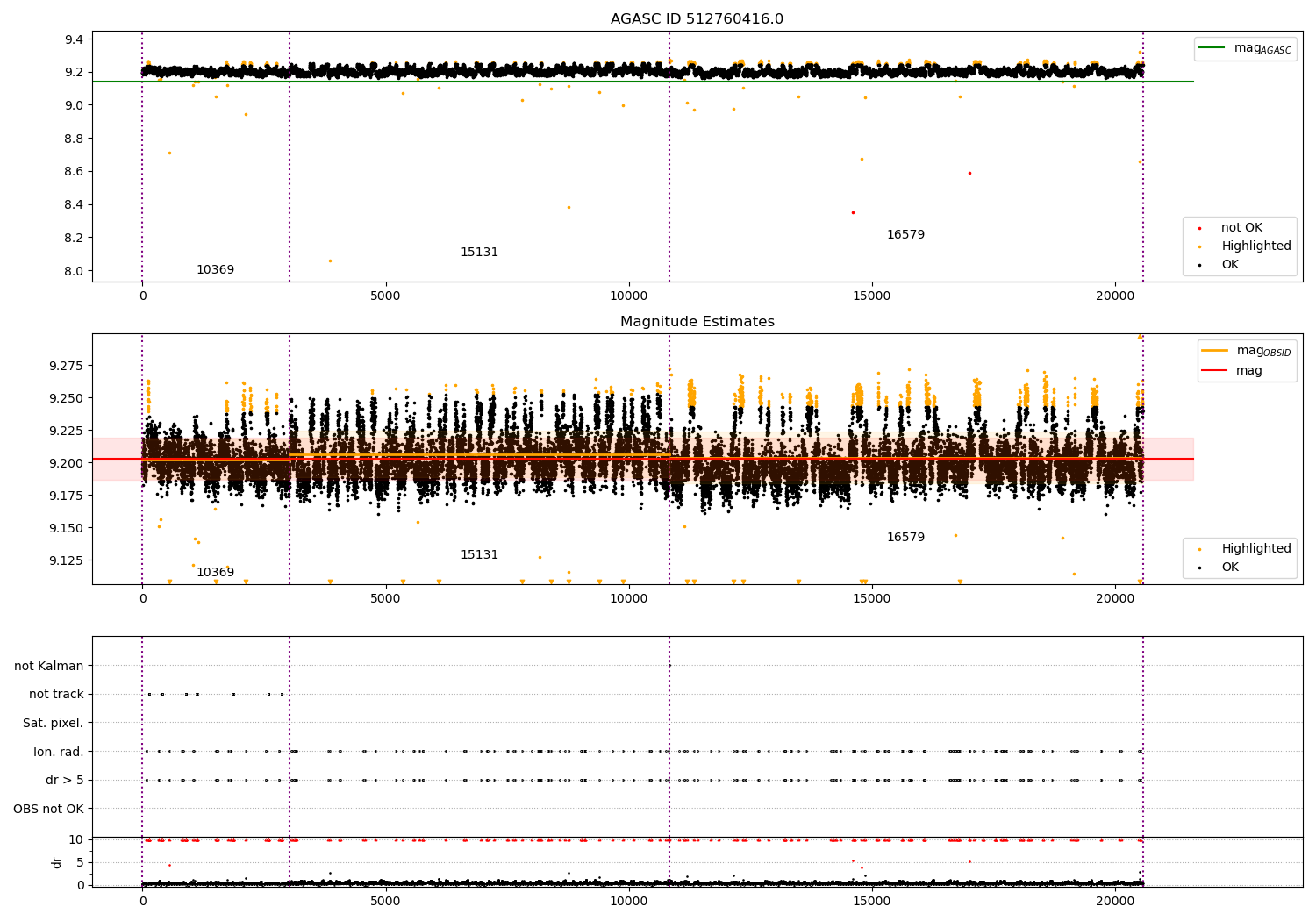Screen dimensions: 1316x921
Task: Click 'Highlighted' in Magnitude Estimates legend
Action: tap(1256, 549)
